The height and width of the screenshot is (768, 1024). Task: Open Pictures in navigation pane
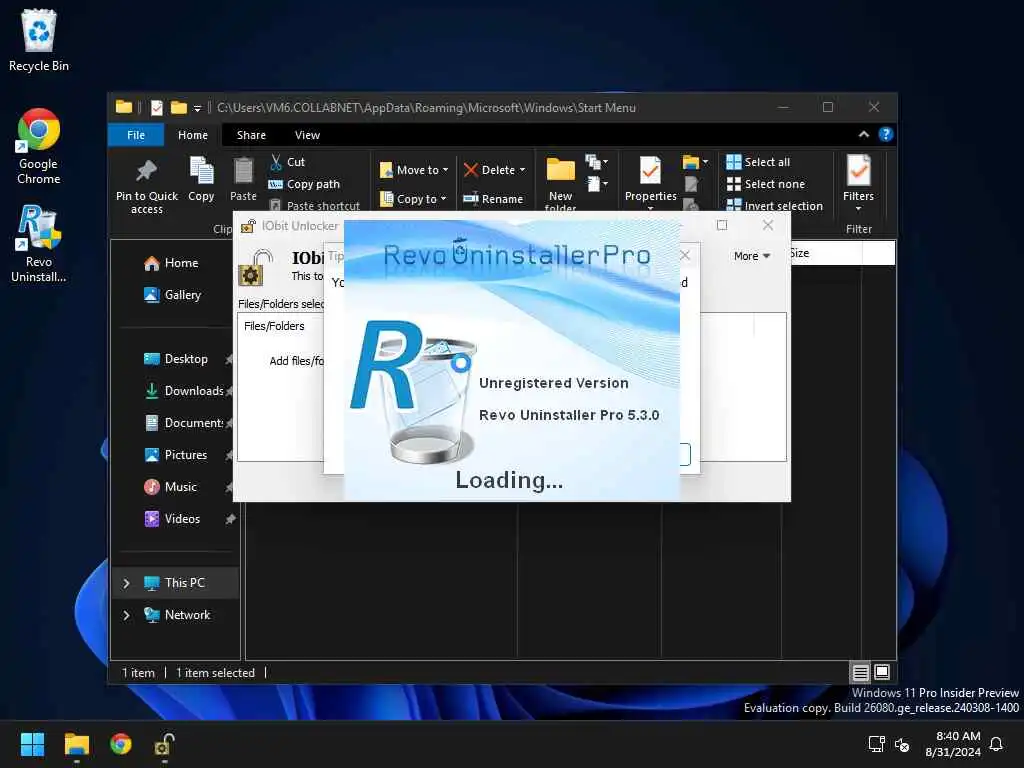click(x=175, y=455)
